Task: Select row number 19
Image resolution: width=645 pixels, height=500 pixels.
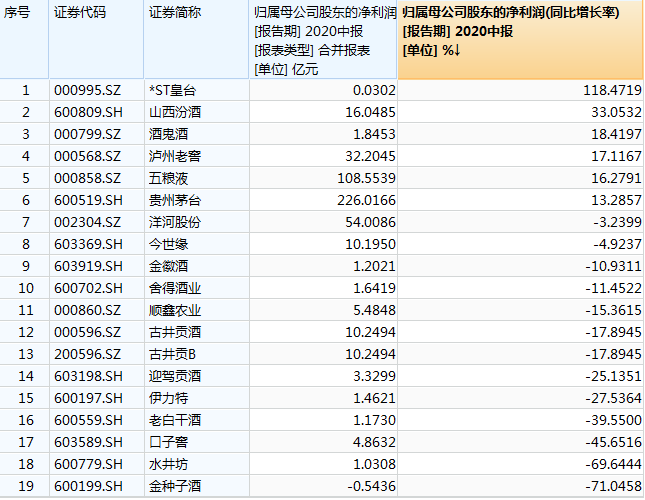Action: [26, 486]
